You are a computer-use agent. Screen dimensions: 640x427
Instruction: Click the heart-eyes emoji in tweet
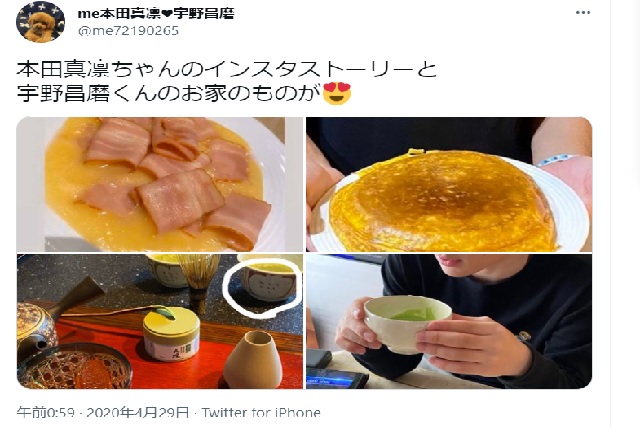pyautogui.click(x=337, y=93)
